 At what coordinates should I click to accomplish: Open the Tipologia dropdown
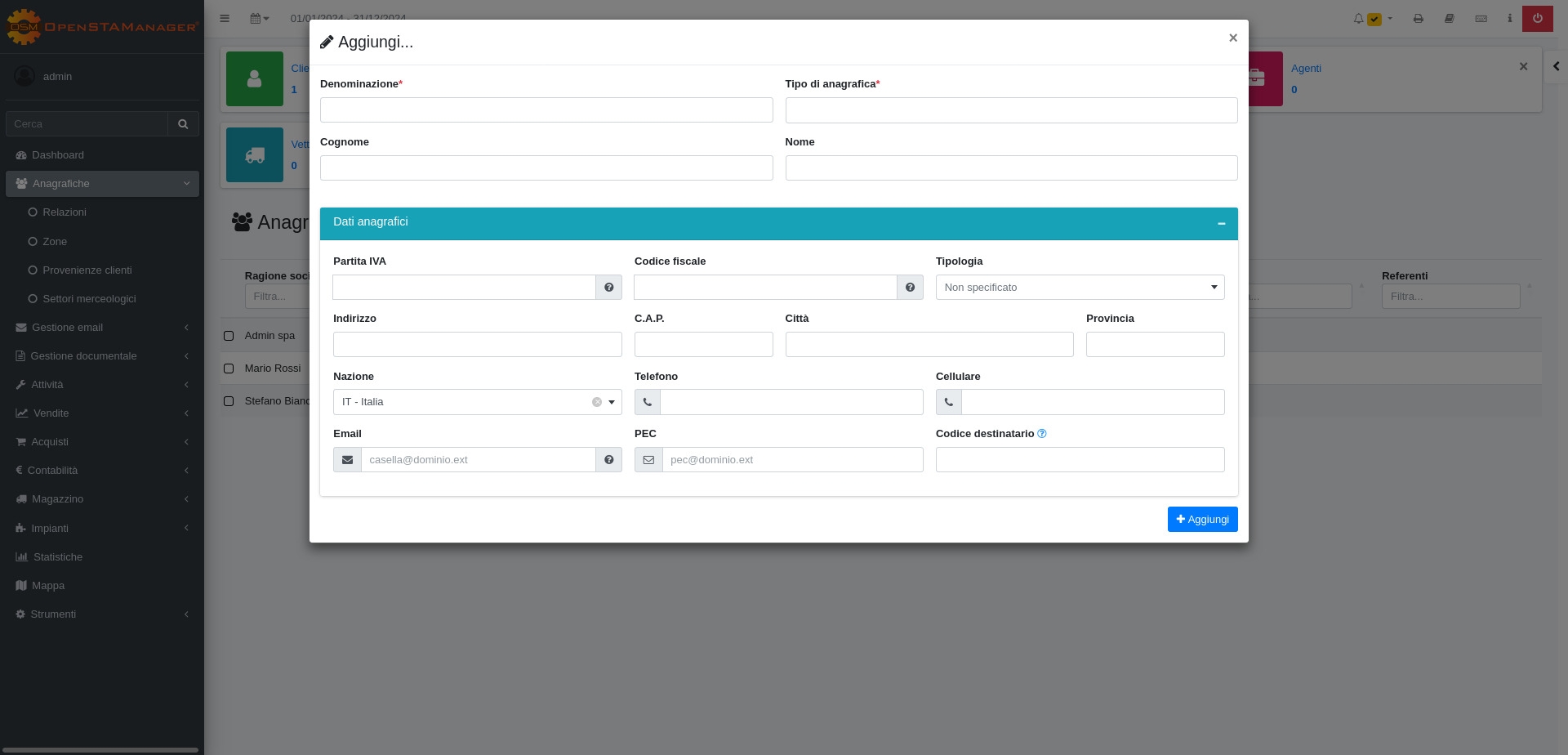[x=1079, y=288]
